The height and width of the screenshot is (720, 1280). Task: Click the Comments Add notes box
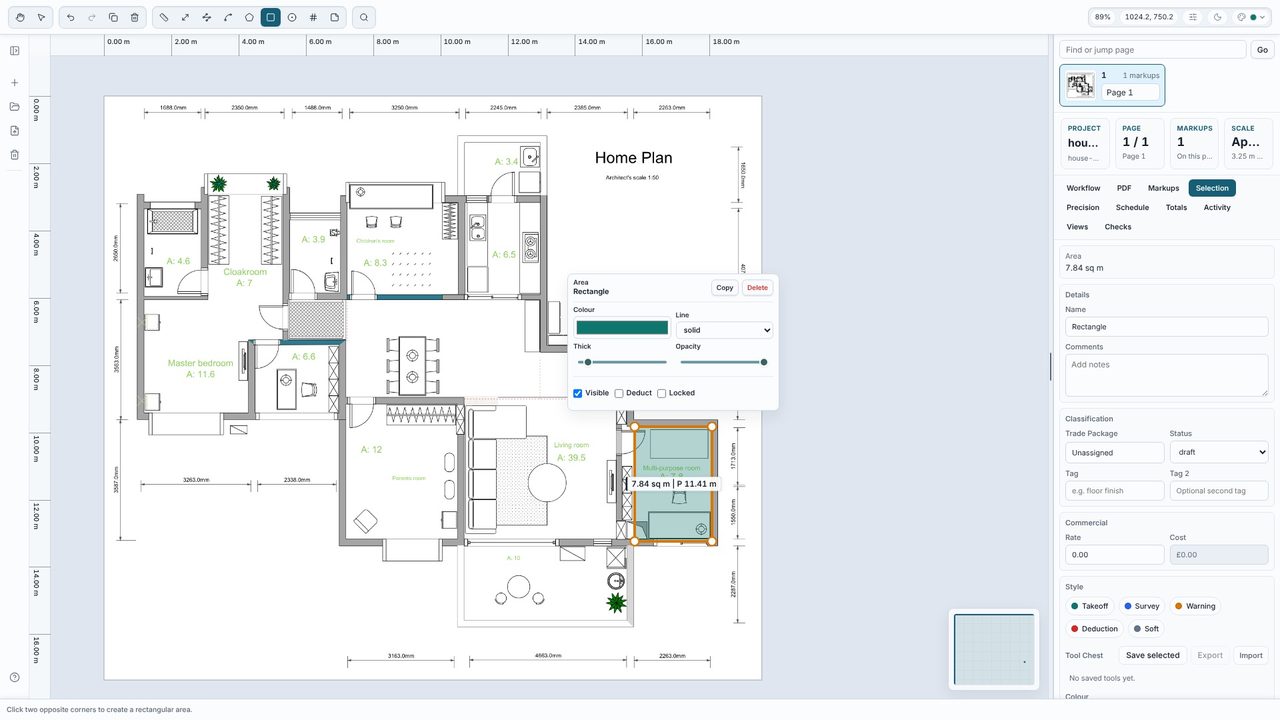pyautogui.click(x=1167, y=375)
